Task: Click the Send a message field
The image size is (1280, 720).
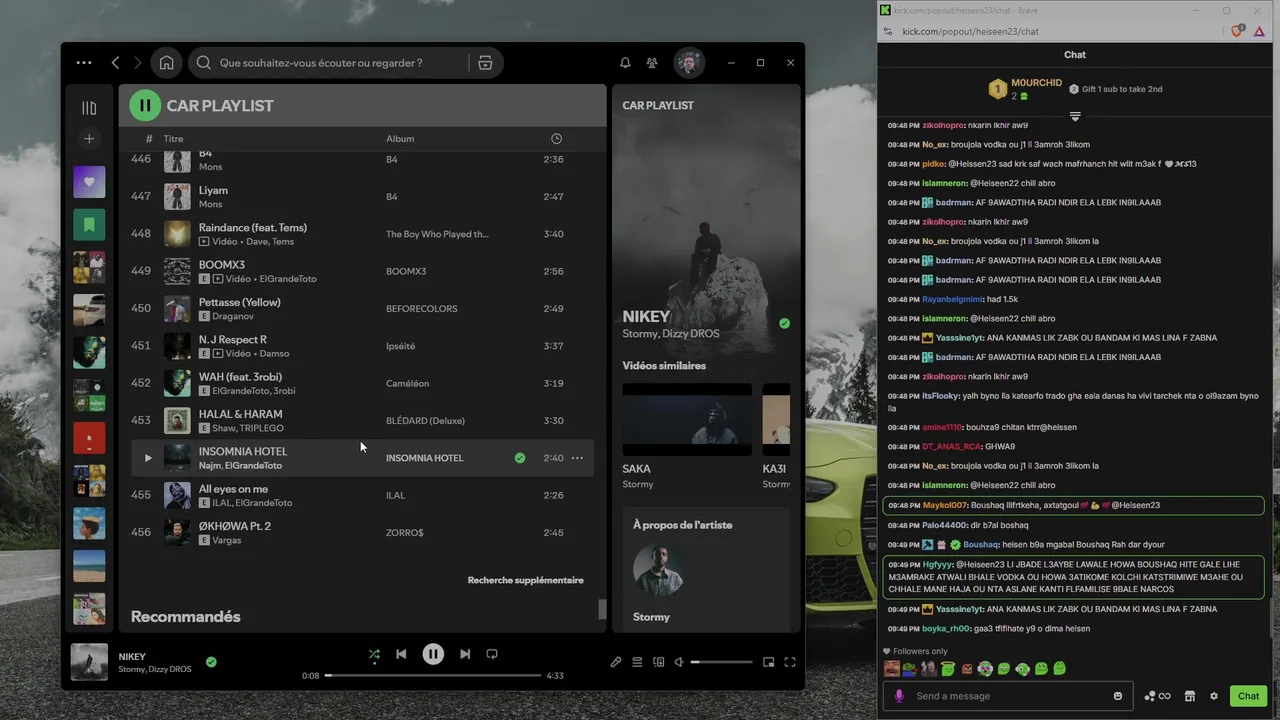Action: pyautogui.click(x=1008, y=696)
